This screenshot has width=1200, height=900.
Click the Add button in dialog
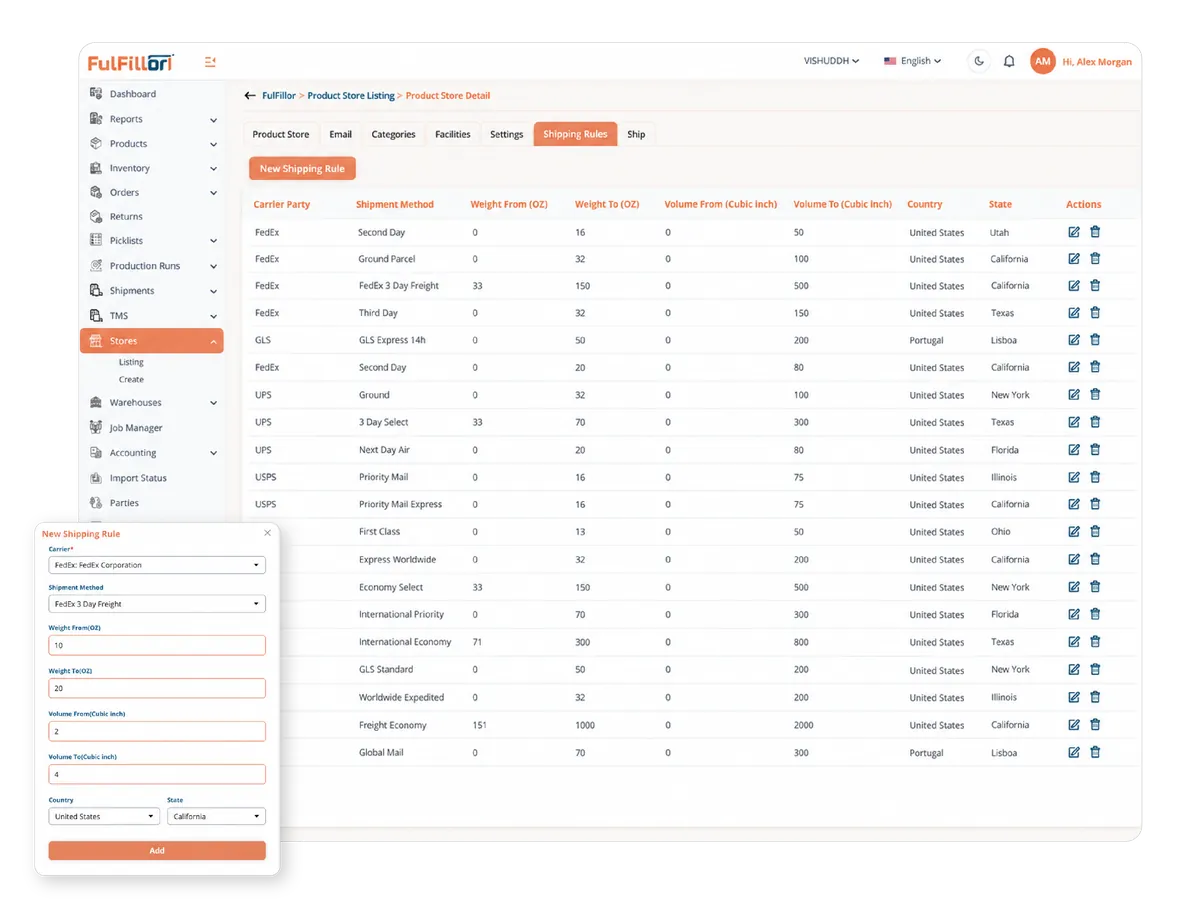(157, 850)
